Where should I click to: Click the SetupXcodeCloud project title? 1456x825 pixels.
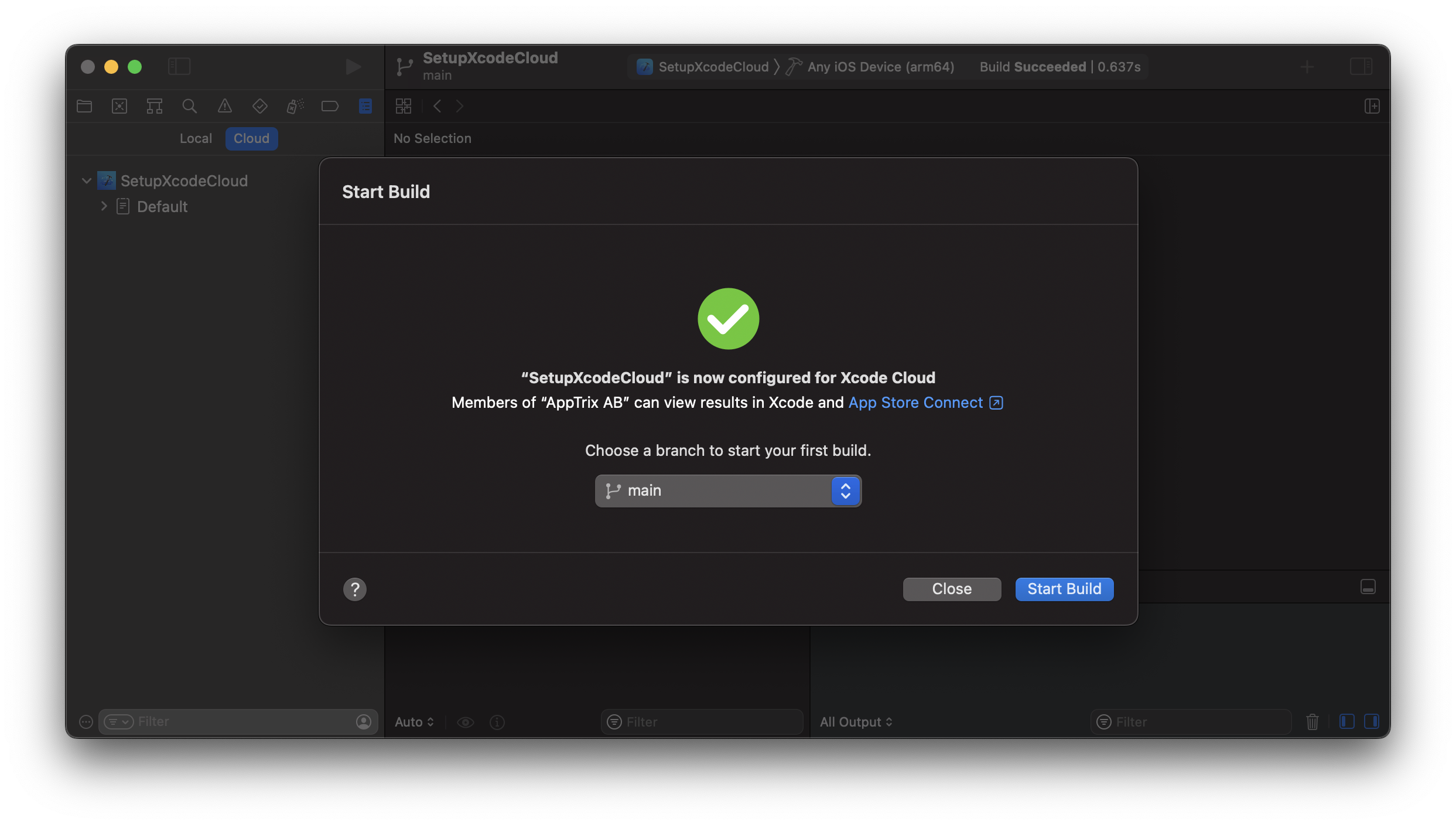pos(490,58)
